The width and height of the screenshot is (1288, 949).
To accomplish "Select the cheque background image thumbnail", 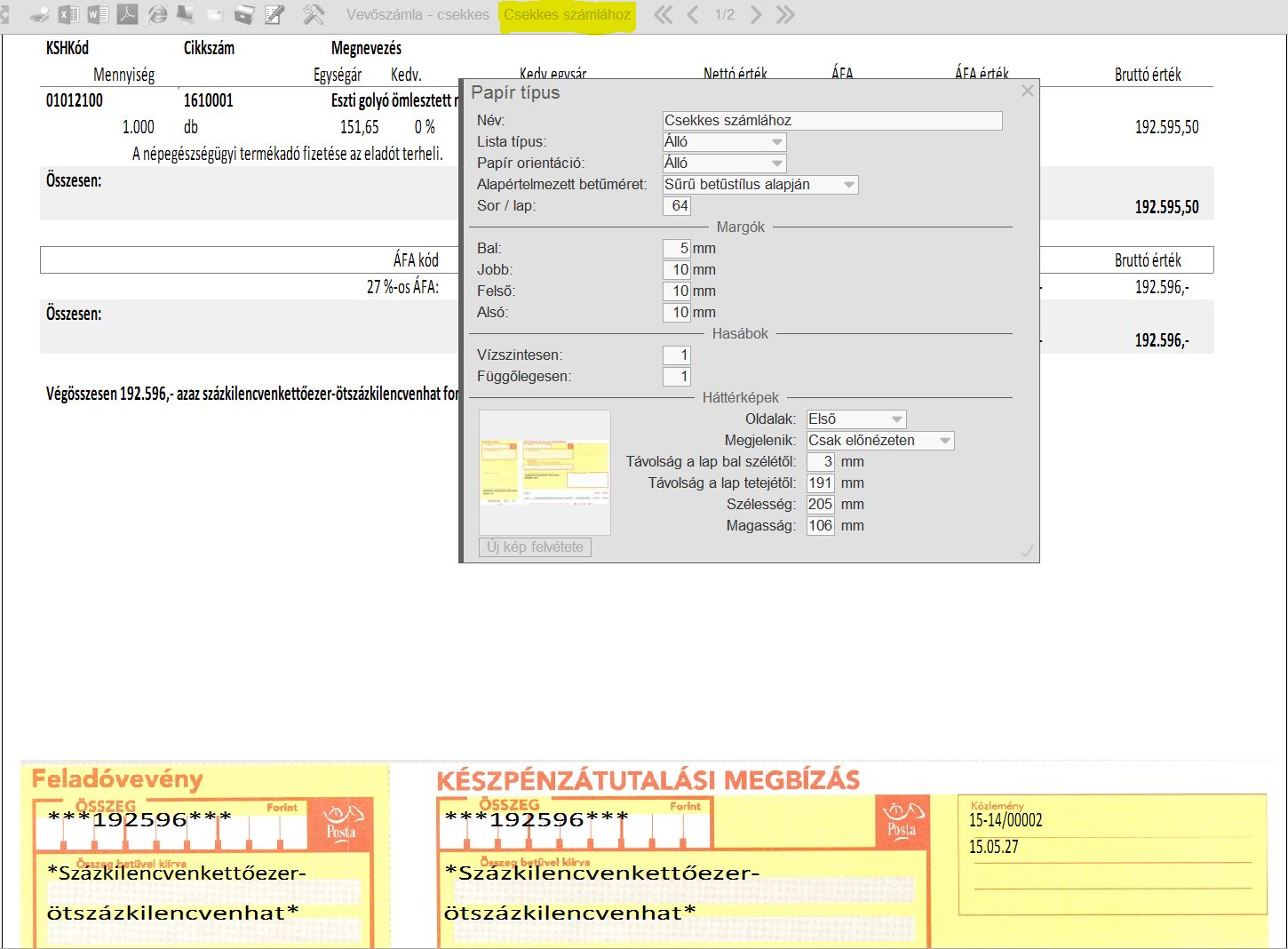I will pyautogui.click(x=545, y=473).
